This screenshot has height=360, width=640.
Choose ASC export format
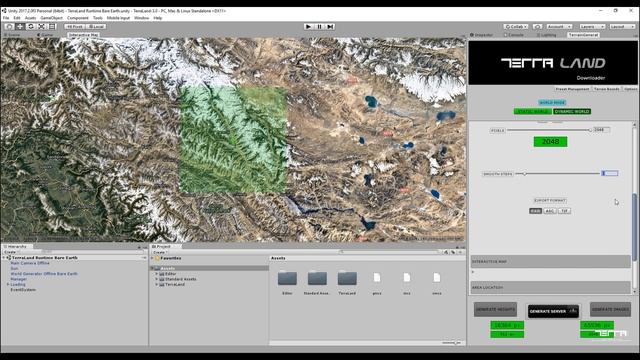click(550, 211)
